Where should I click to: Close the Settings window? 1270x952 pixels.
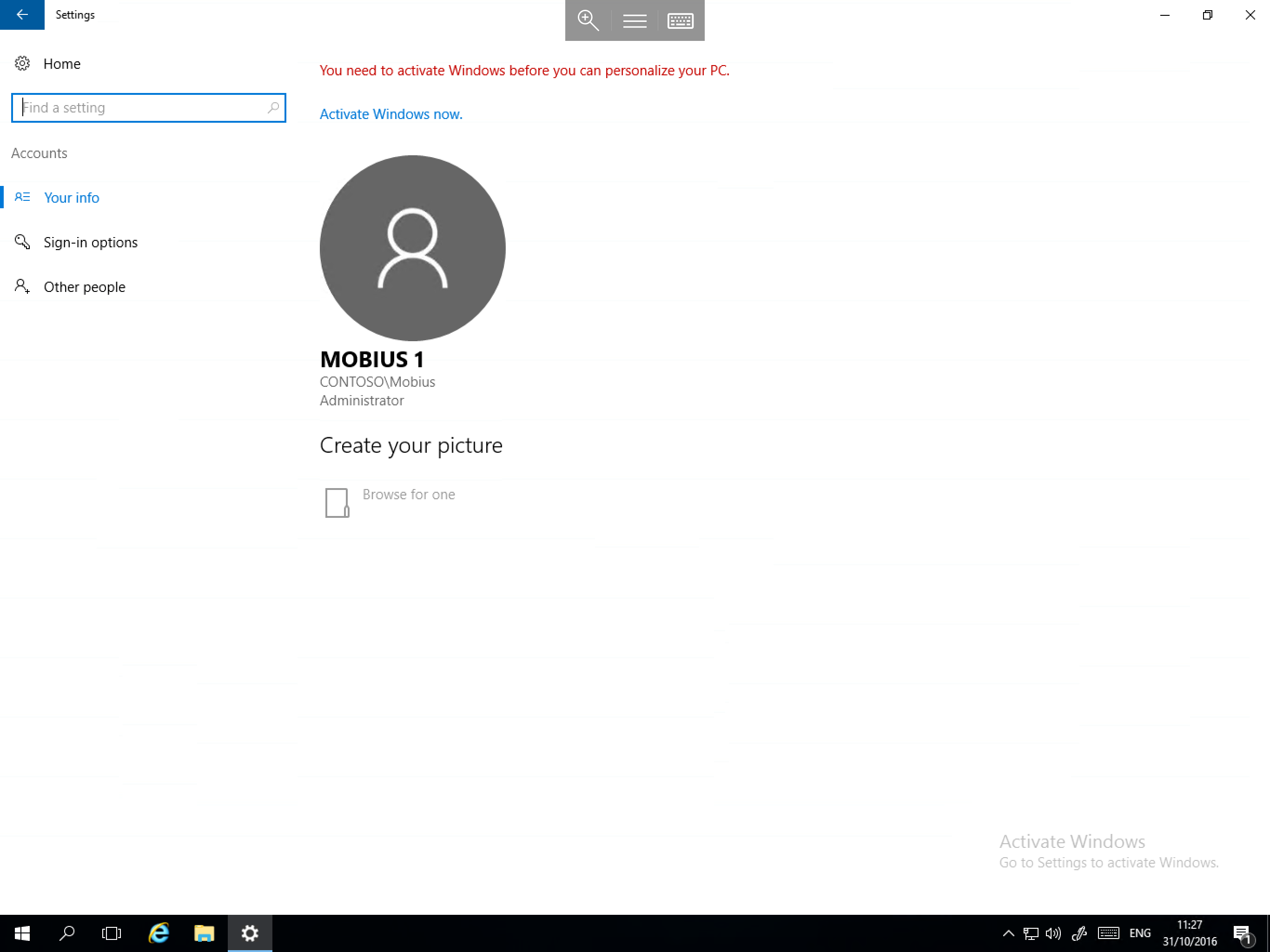click(1250, 15)
